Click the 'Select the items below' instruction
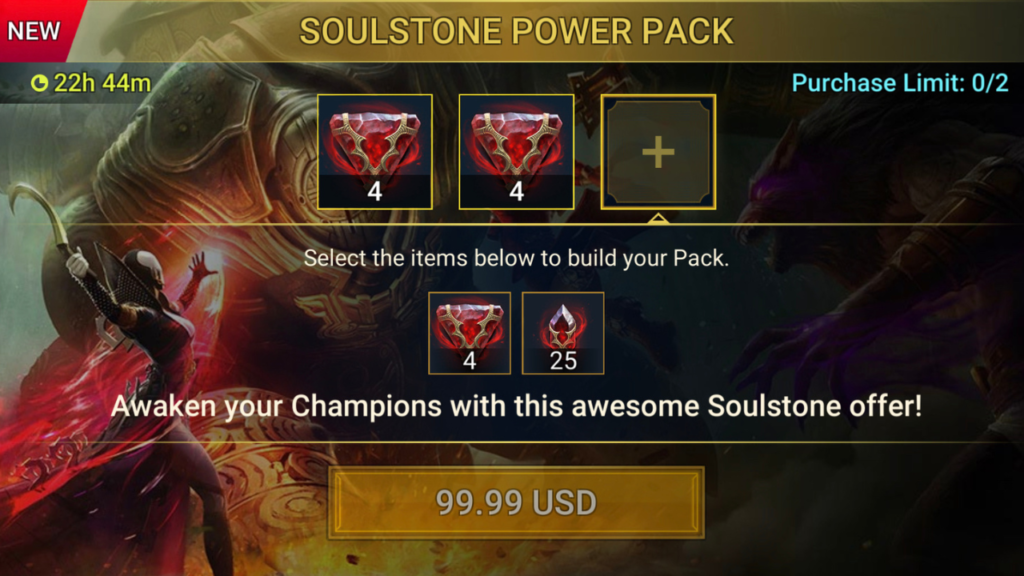The image size is (1024, 576). (x=516, y=258)
